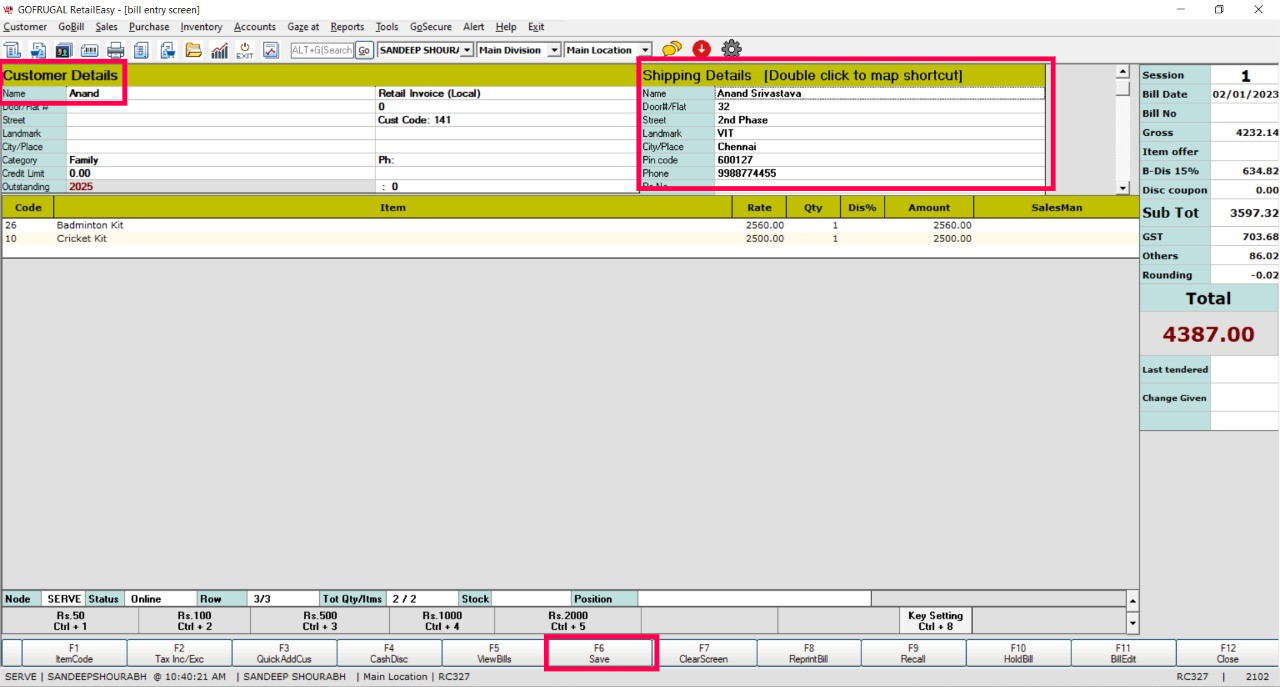Viewport: 1280px width, 687px height.
Task: Click F7 ClearScreen button
Action: point(704,653)
